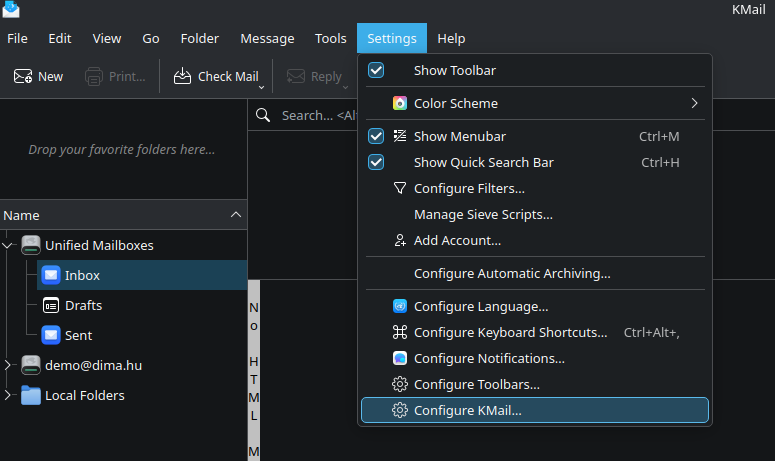Click the KMail app icon in title bar

(x=11, y=9)
